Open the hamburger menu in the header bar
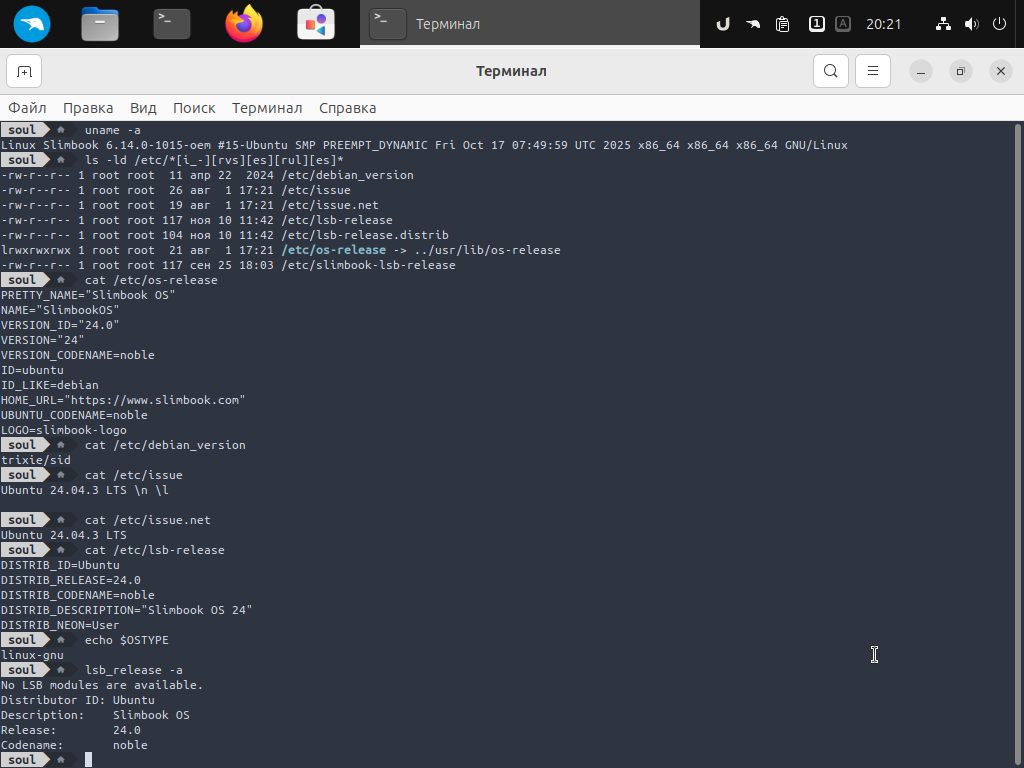Image resolution: width=1024 pixels, height=768 pixels. [x=872, y=71]
